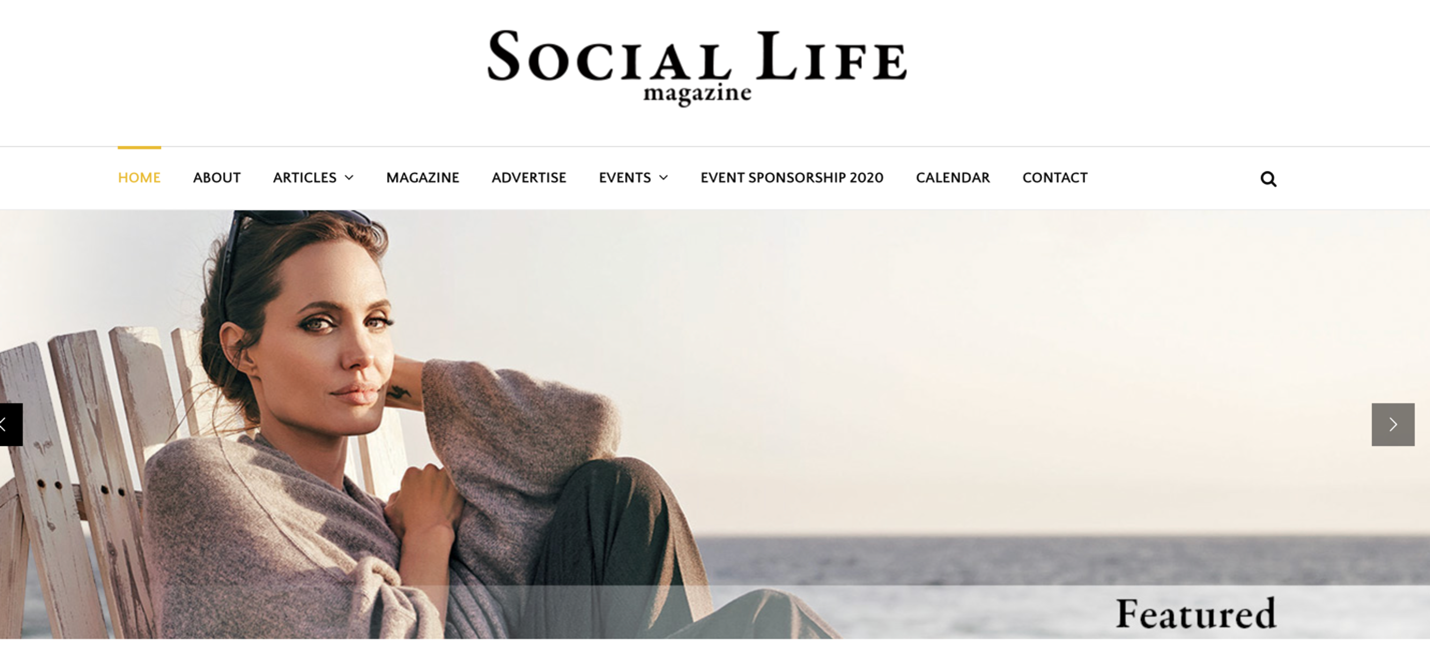Open Event Sponsorship 2020 link
The width and height of the screenshot is (1430, 650).
pos(792,178)
